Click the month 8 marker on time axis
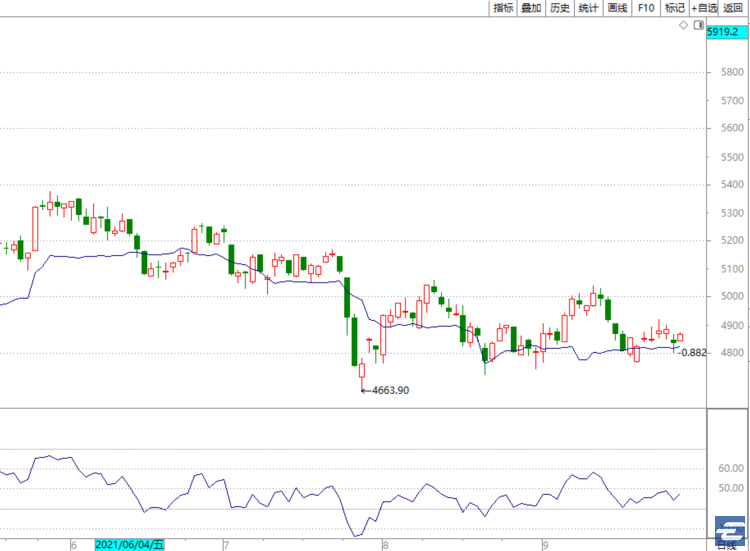The image size is (750, 551). (386, 545)
